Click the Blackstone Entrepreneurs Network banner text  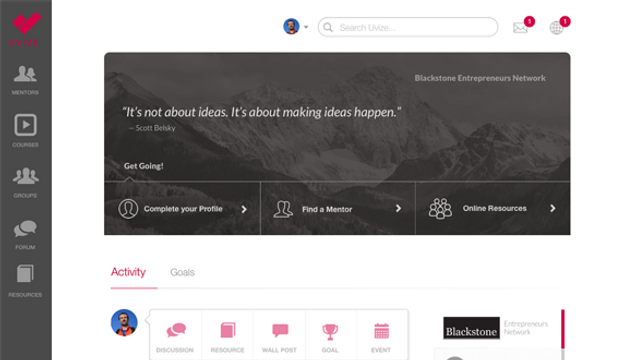tap(480, 78)
